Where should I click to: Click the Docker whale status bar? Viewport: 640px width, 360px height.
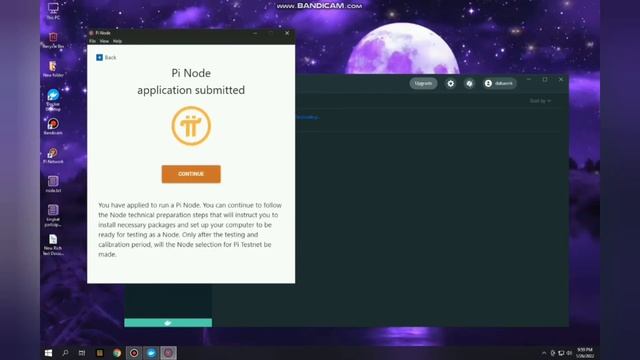168,323
